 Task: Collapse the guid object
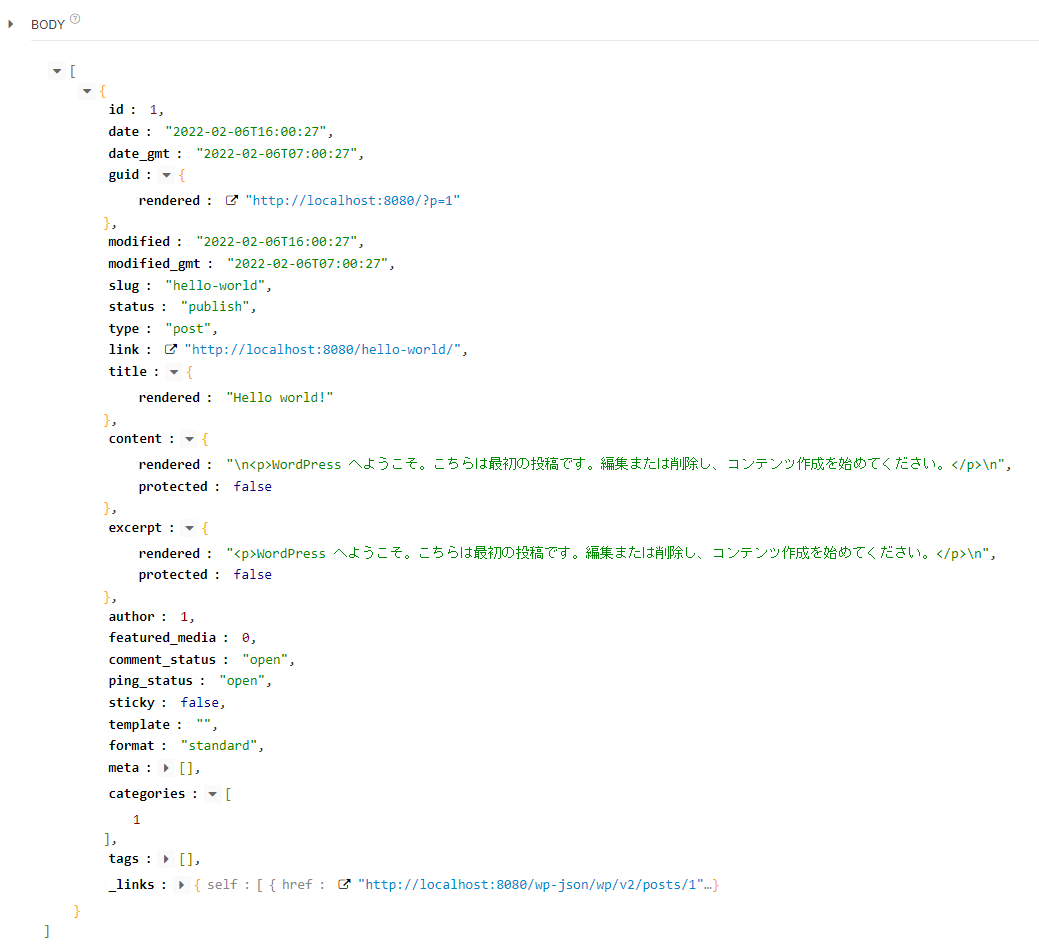[x=166, y=176]
